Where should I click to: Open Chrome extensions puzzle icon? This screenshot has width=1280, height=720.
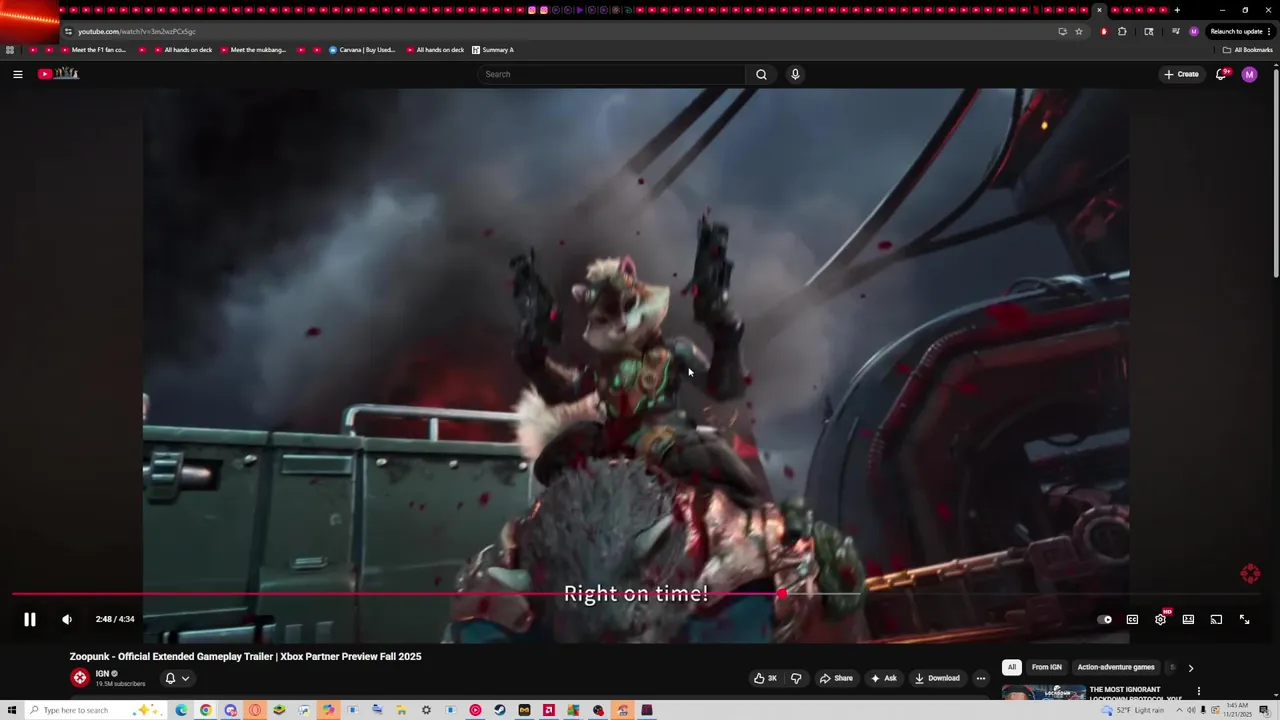[x=1122, y=31]
